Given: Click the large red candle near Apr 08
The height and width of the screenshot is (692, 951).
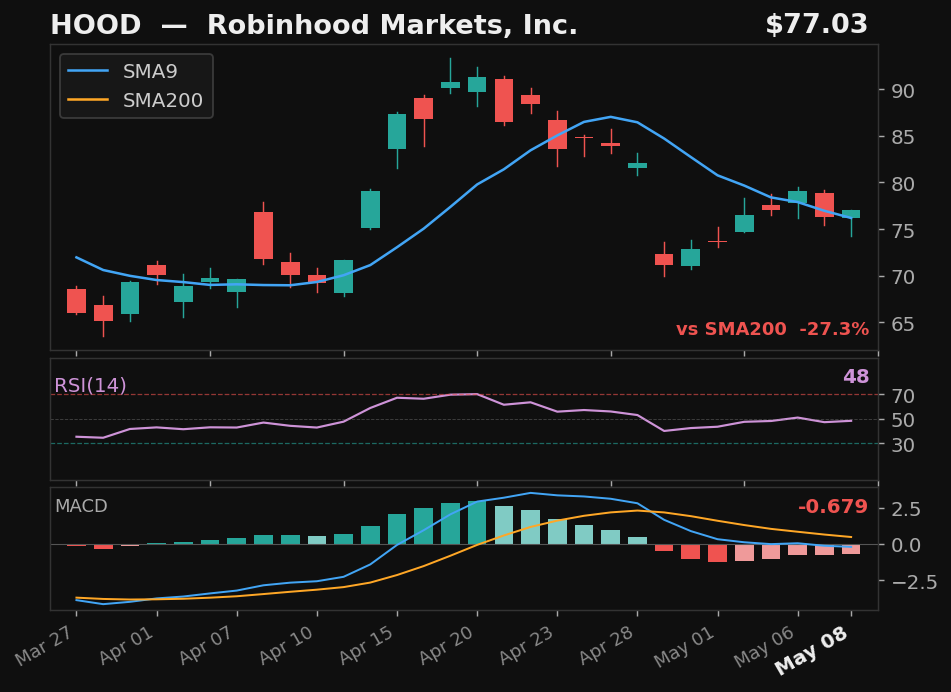Looking at the screenshot, I should (263, 235).
